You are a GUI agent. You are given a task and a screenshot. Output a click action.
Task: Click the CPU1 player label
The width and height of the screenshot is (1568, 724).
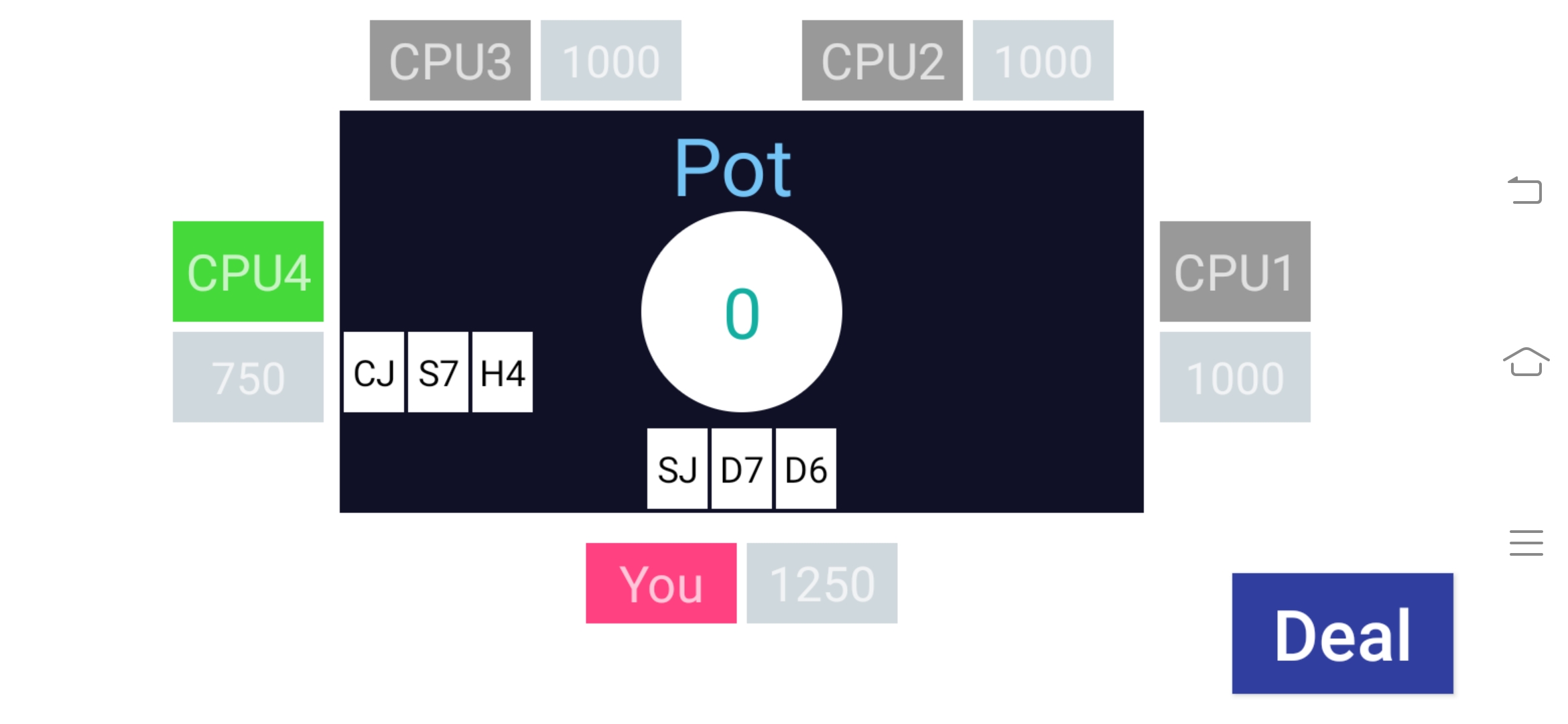tap(1235, 271)
